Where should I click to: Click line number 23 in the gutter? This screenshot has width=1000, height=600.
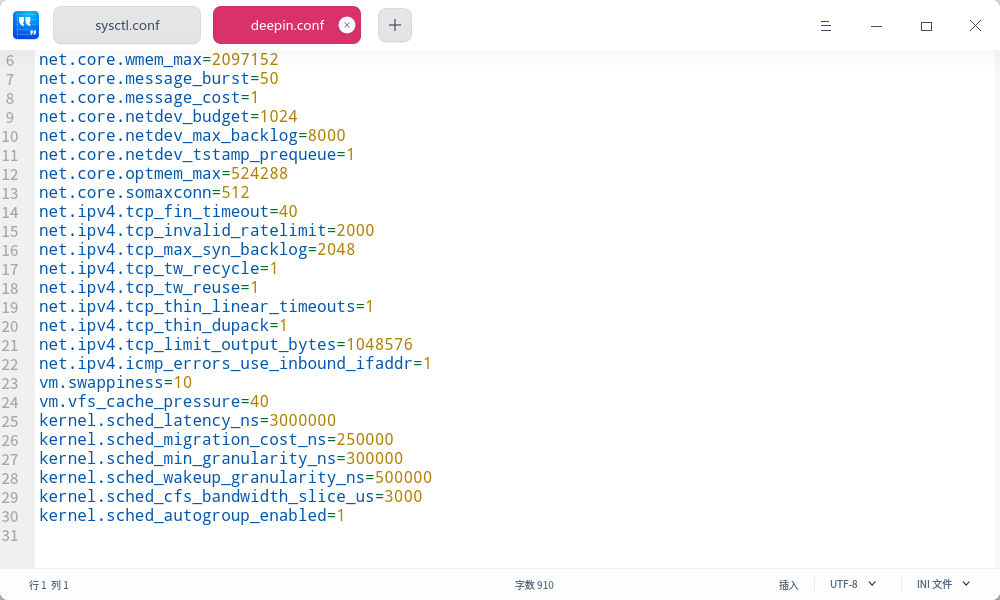(11, 382)
